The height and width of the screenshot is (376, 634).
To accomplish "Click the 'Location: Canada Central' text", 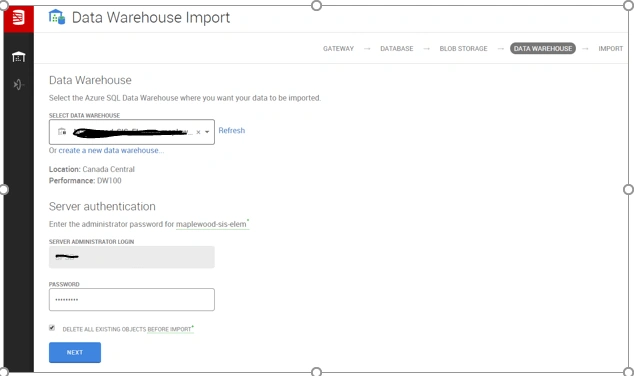I will tap(92, 169).
